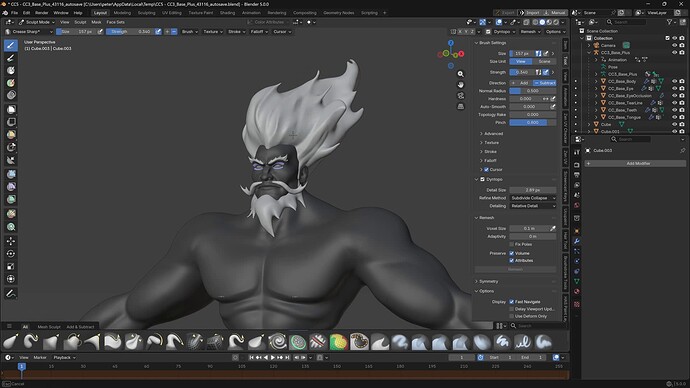
Task: Select the Move tool in left toolbar
Action: click(11, 241)
